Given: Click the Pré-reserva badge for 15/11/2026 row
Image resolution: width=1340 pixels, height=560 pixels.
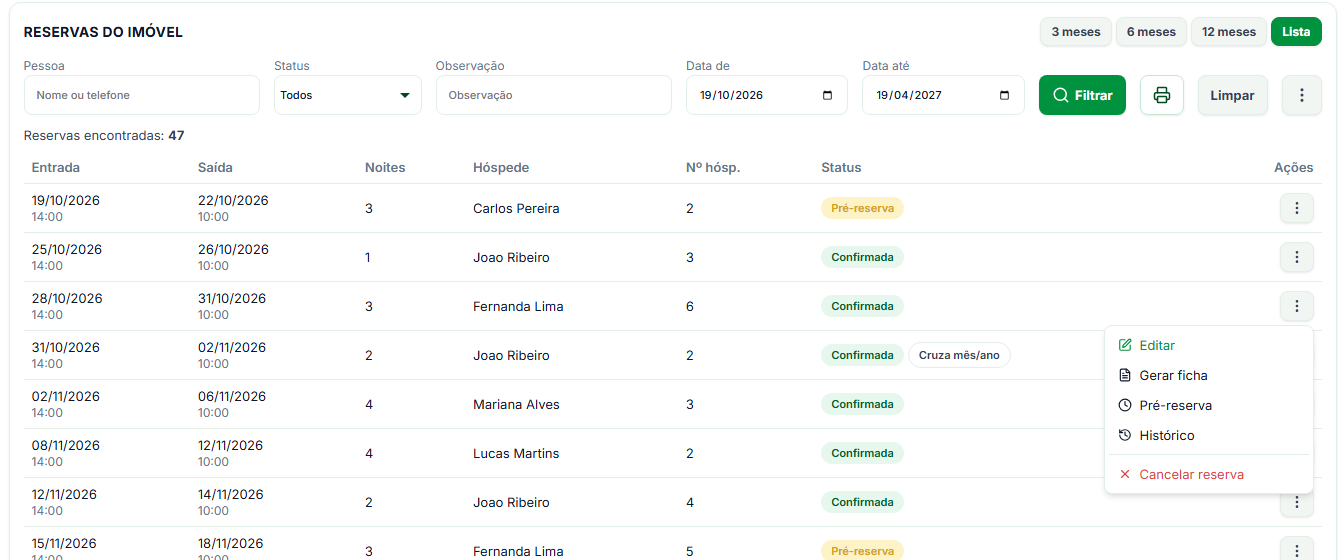Looking at the screenshot, I should (x=862, y=551).
